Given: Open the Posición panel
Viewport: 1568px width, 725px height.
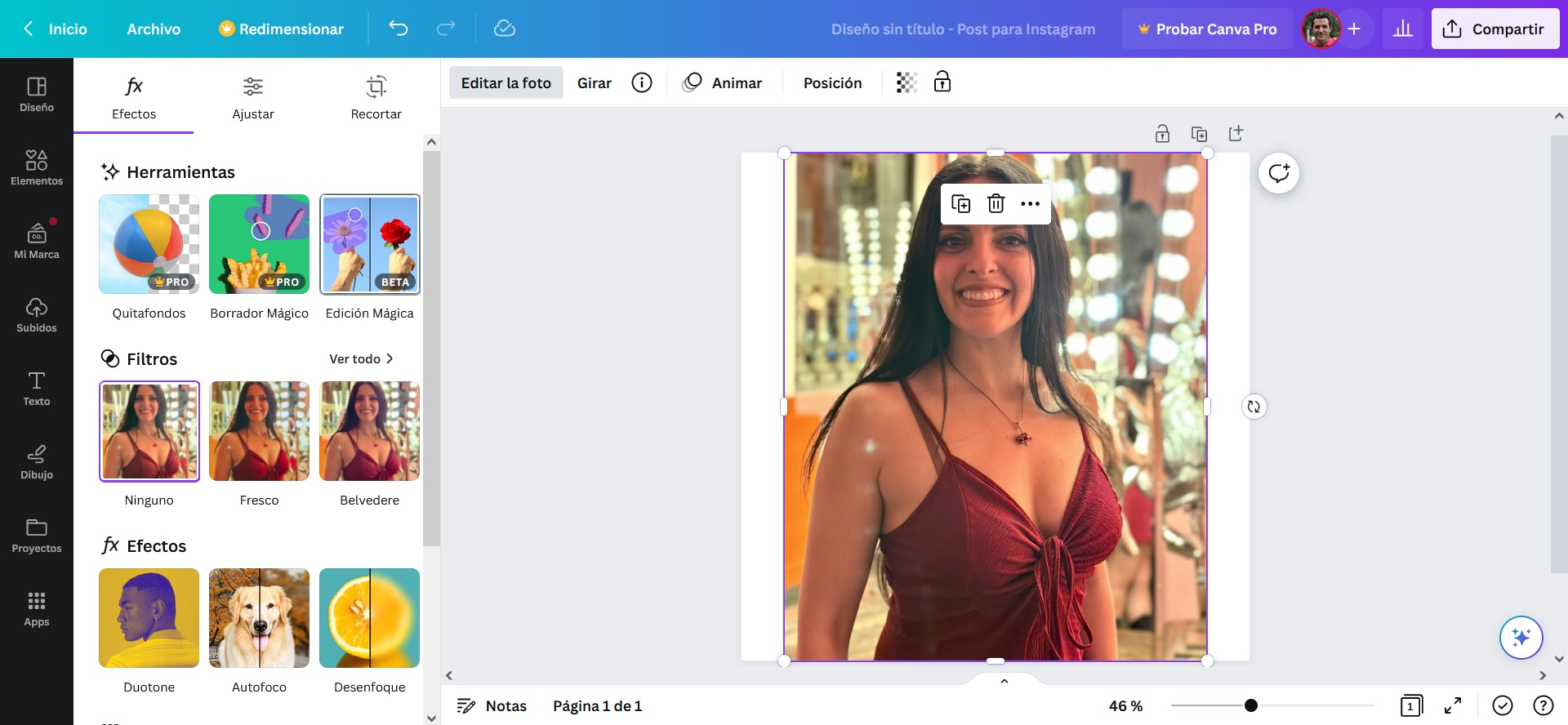Looking at the screenshot, I should point(832,82).
